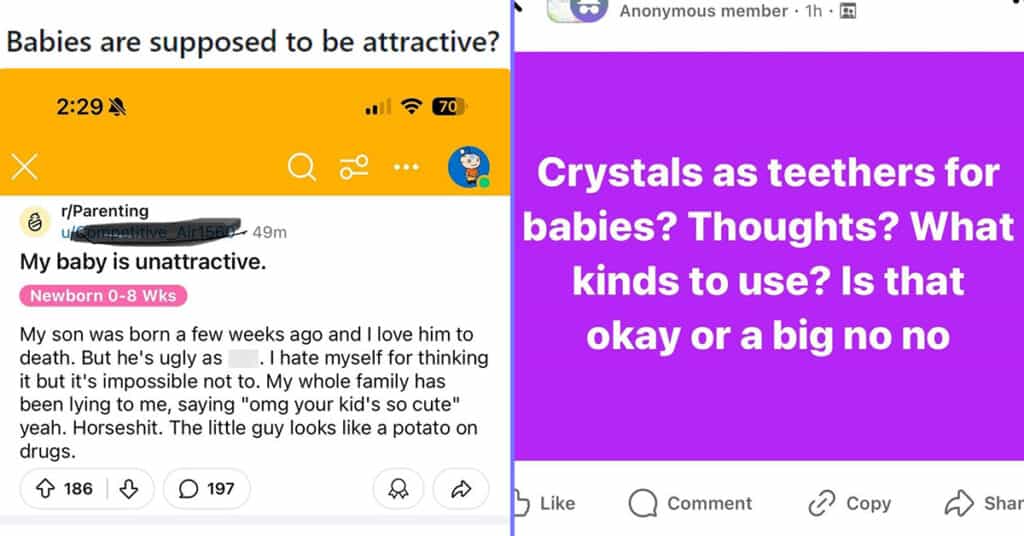Comment on the crystals teethers post
Screen dimensions: 1024x536
[690, 503]
